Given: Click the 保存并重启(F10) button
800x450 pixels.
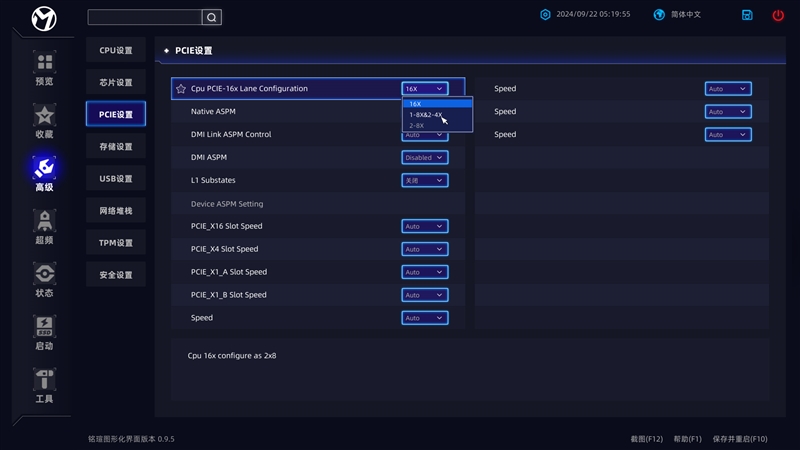Looking at the screenshot, I should (740, 439).
